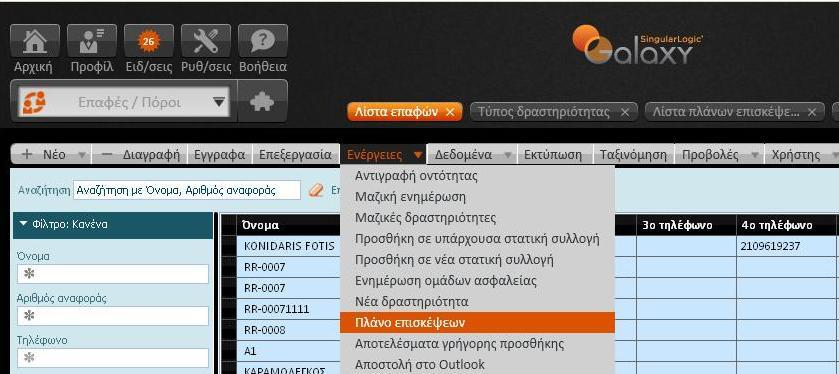Open the Επαφές / Πόροι module dropdown

click(124, 102)
